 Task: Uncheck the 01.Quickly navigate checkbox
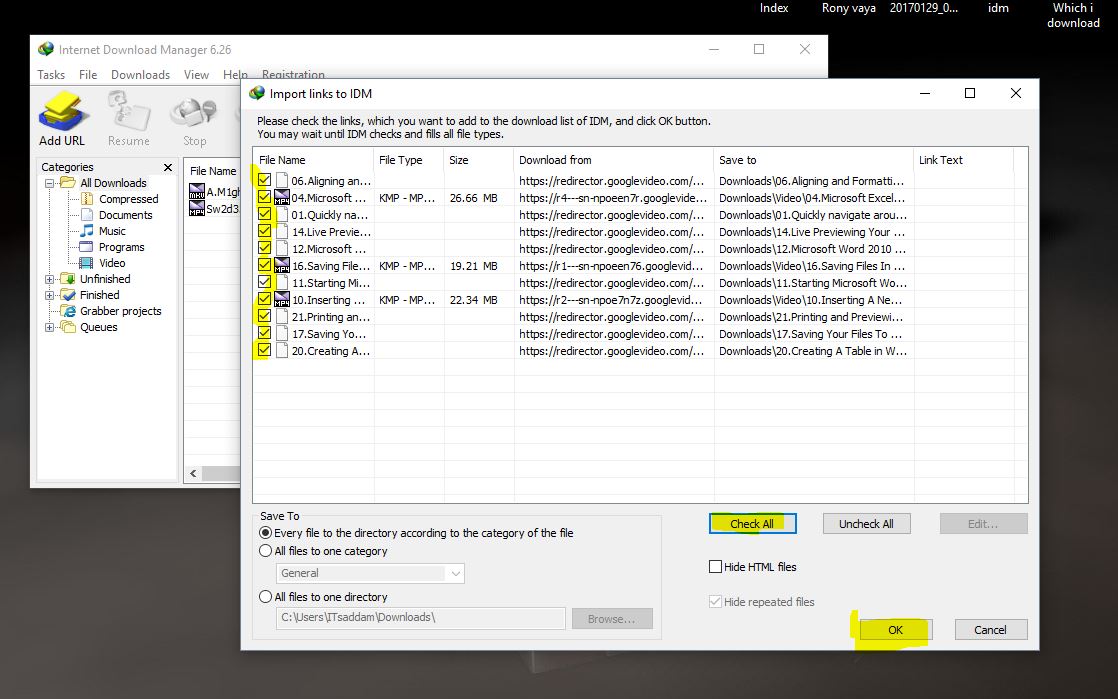click(265, 215)
